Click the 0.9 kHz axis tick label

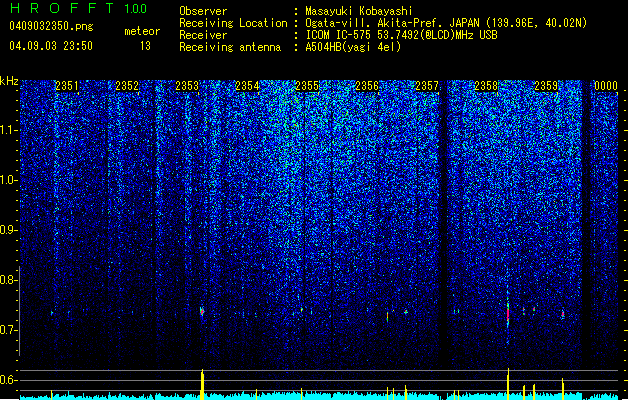[8, 230]
